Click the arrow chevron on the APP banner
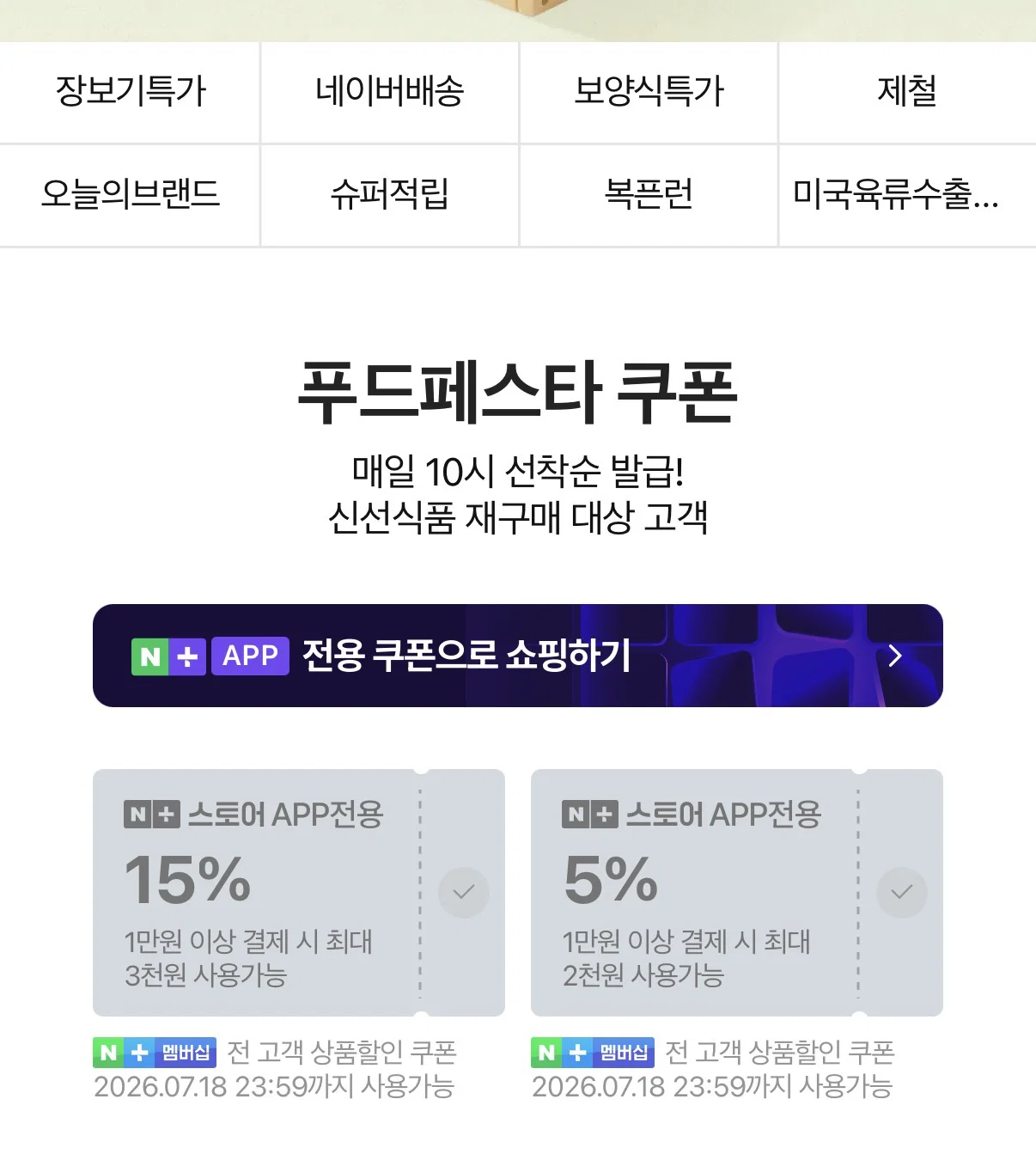This screenshot has width=1036, height=1154. click(895, 656)
